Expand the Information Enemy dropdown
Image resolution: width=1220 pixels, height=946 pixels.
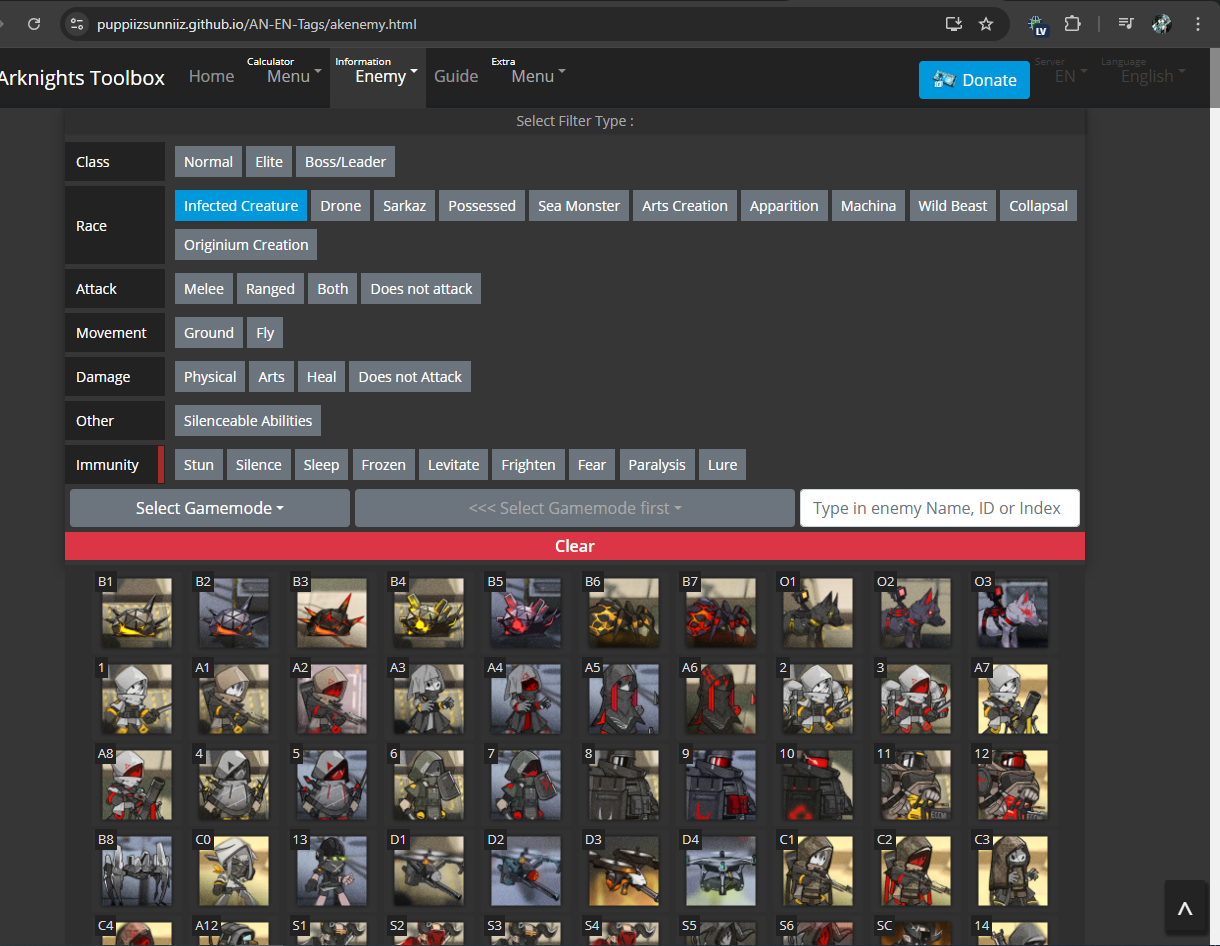point(378,77)
